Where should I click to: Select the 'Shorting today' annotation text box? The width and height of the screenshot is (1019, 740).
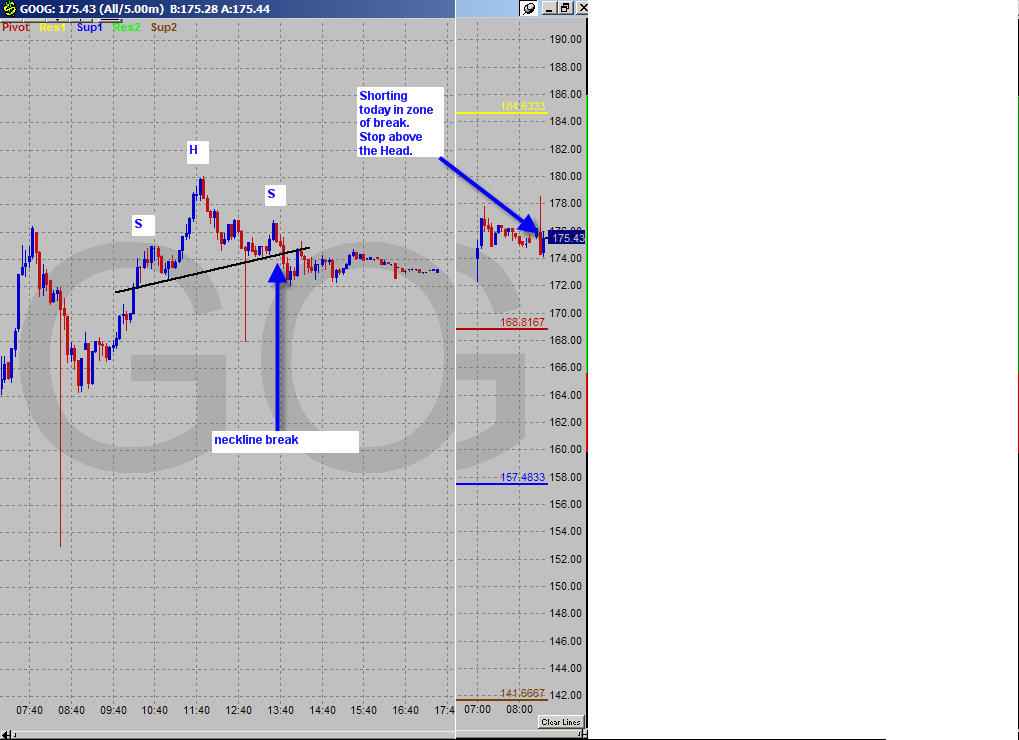[397, 123]
